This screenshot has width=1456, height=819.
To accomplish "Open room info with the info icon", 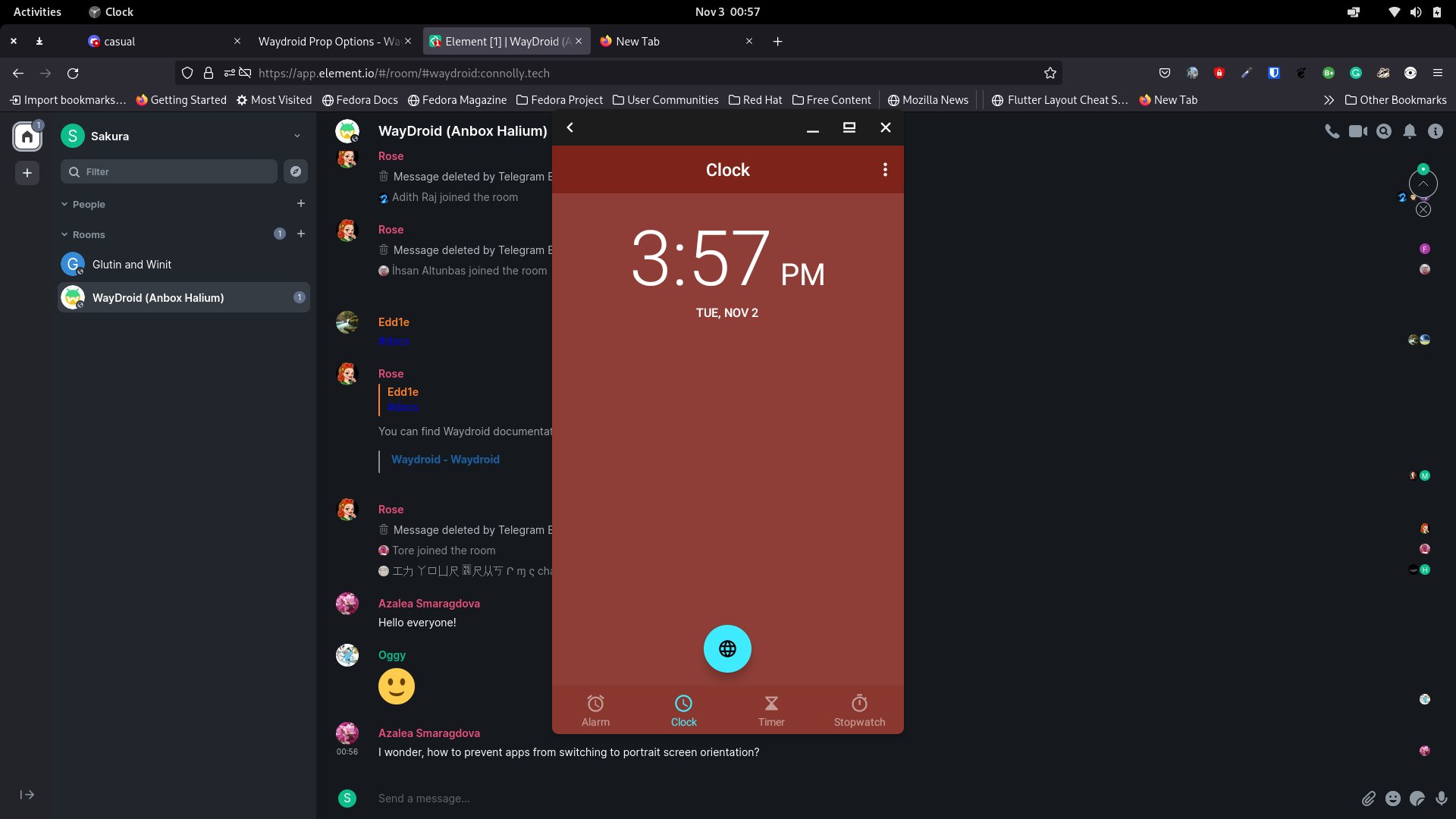I will click(1436, 131).
